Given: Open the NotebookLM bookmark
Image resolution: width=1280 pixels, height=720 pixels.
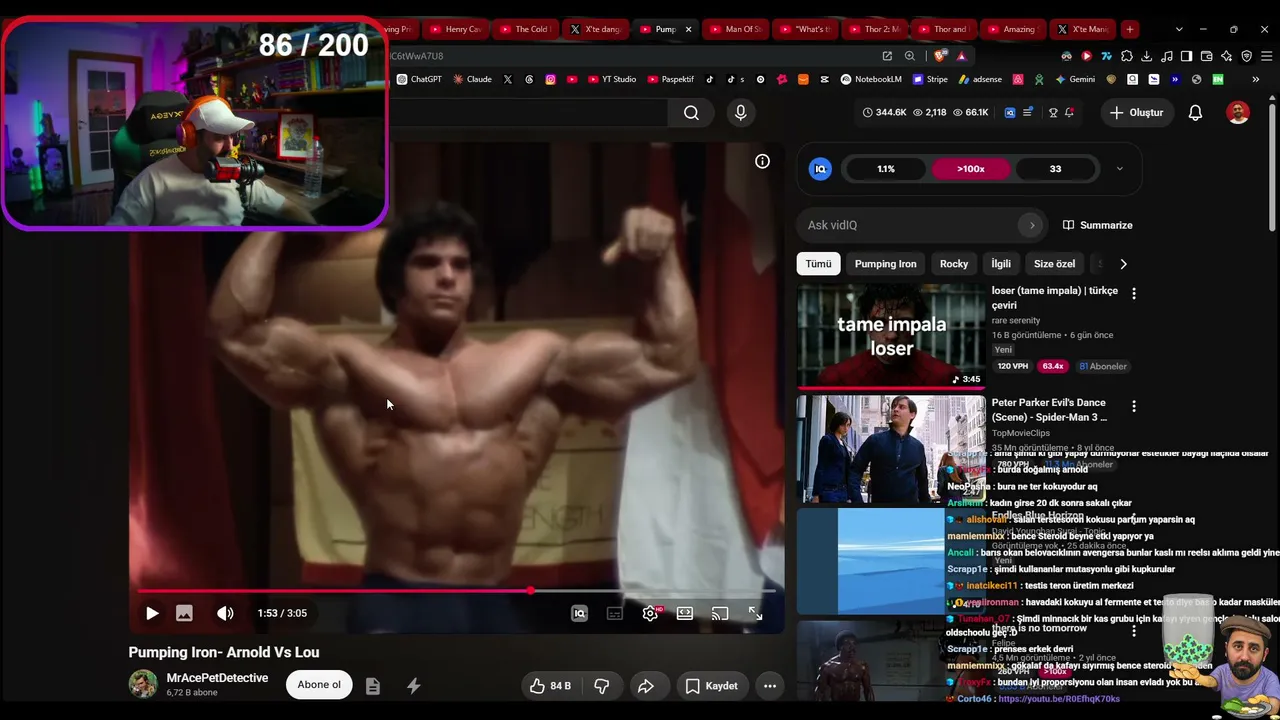Looking at the screenshot, I should (x=871, y=79).
